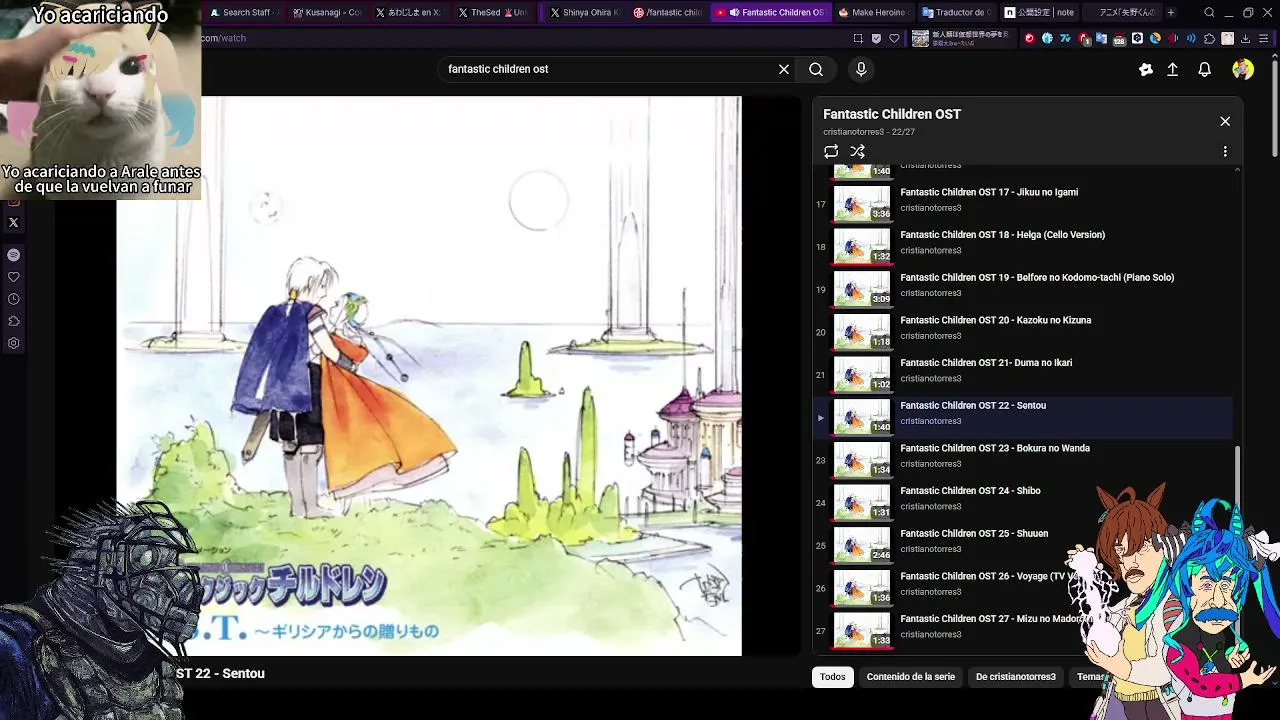Screen dimensions: 1280x720
Task: Play OST 19 - Belfore no Kodomo-tachi
Action: click(x=1023, y=289)
